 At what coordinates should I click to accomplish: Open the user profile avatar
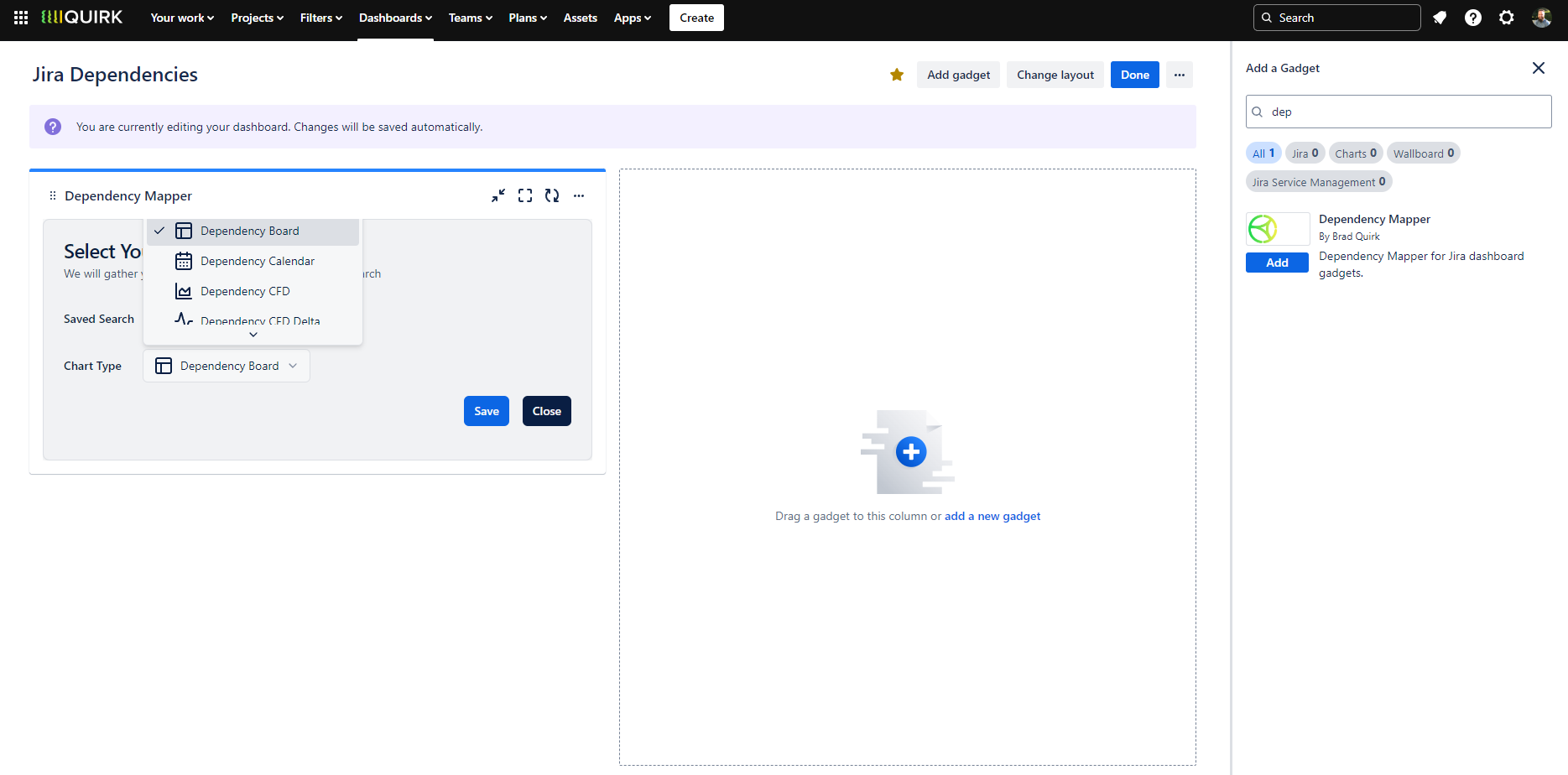(x=1542, y=18)
